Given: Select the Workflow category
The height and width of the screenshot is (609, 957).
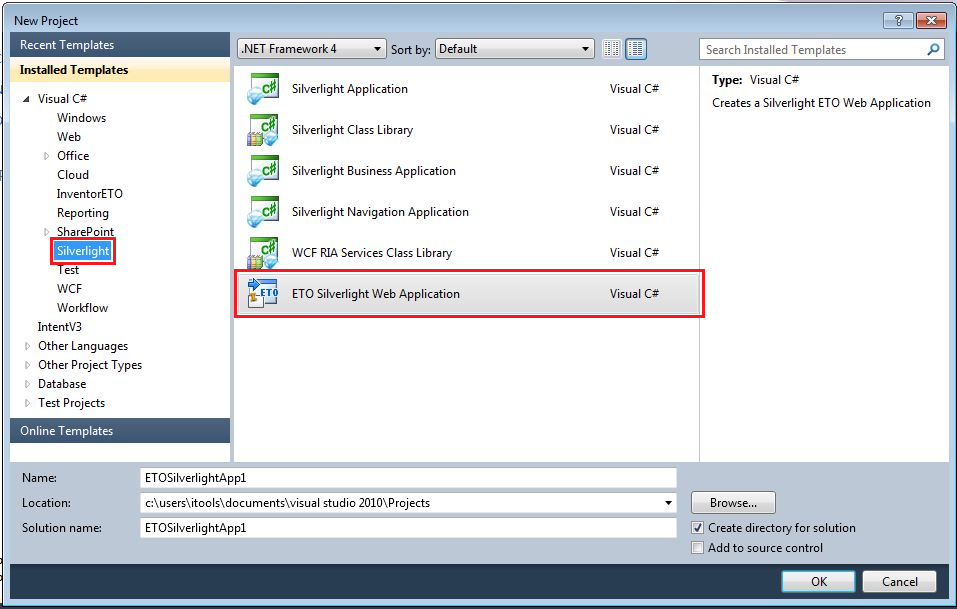Looking at the screenshot, I should 82,308.
